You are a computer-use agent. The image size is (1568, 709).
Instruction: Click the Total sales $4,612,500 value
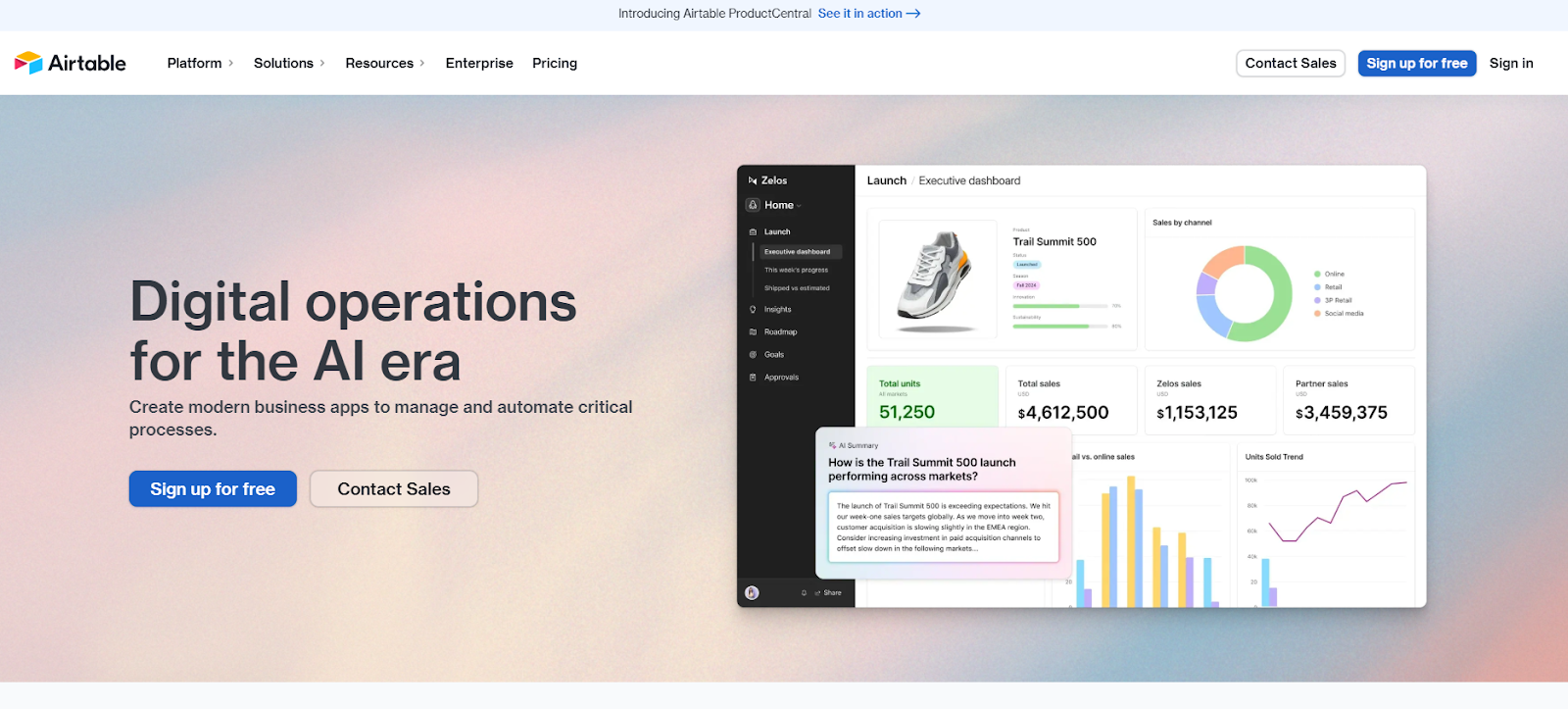point(1063,413)
